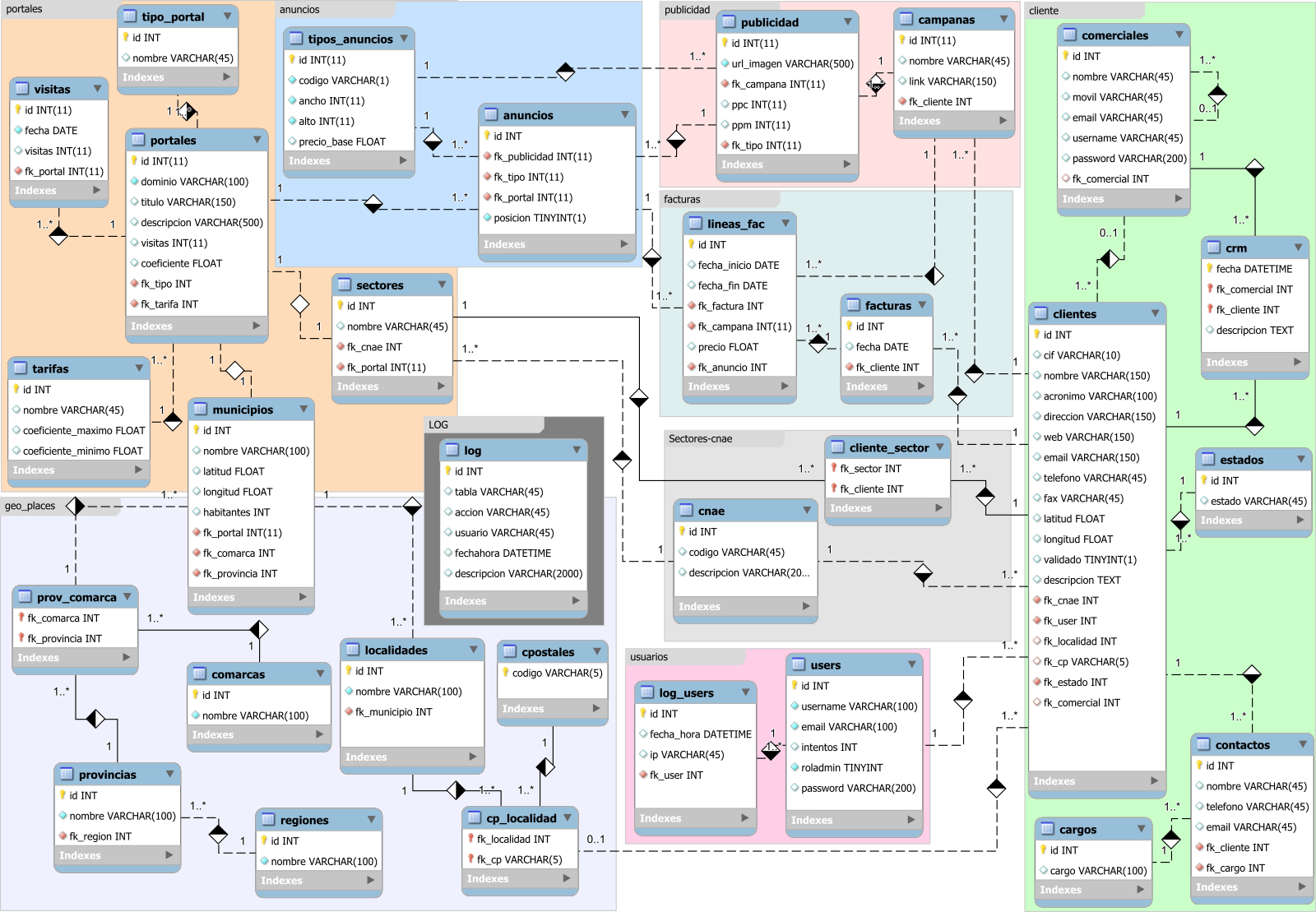Click the table icon of municipios

tap(200, 409)
